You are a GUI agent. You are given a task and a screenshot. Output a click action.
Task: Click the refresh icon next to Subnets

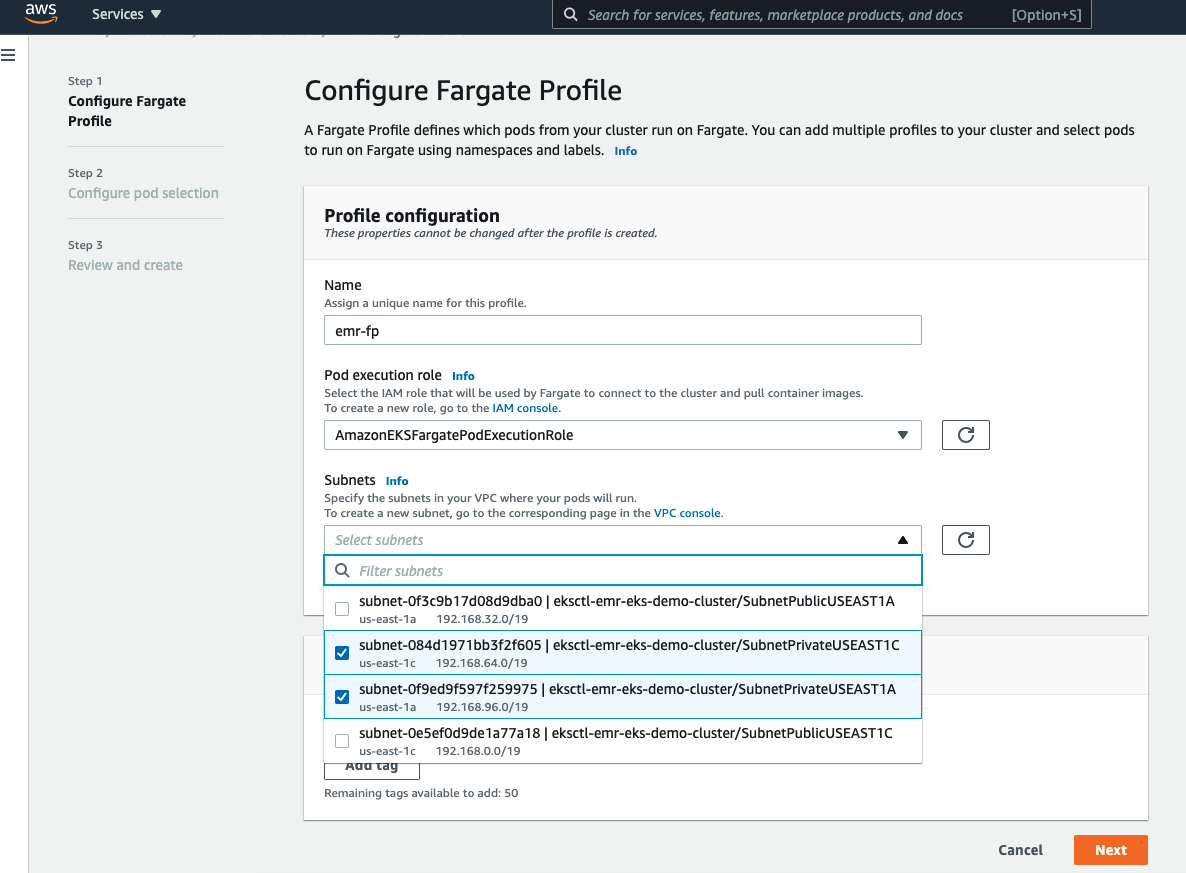pyautogui.click(x=964, y=539)
